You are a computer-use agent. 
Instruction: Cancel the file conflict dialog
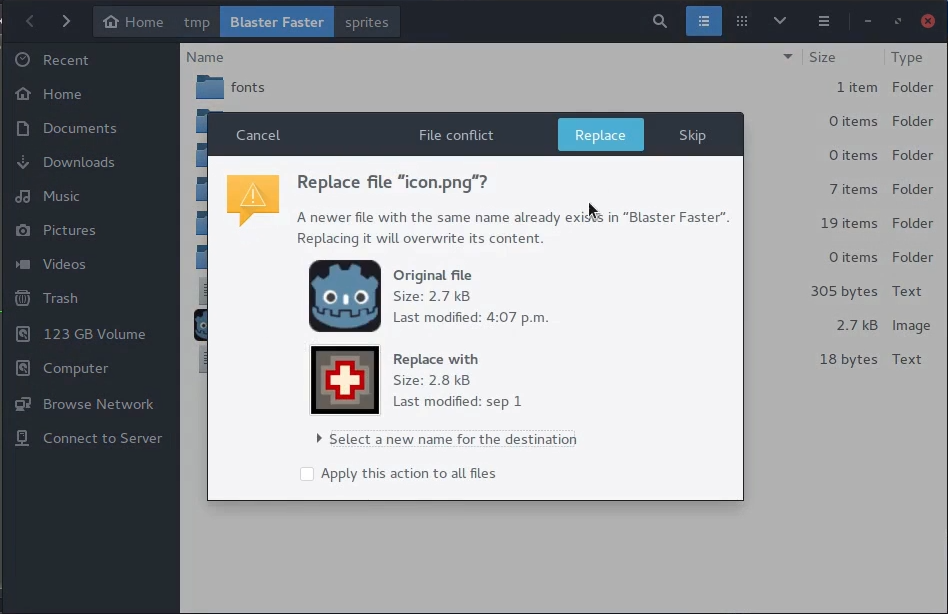point(258,135)
